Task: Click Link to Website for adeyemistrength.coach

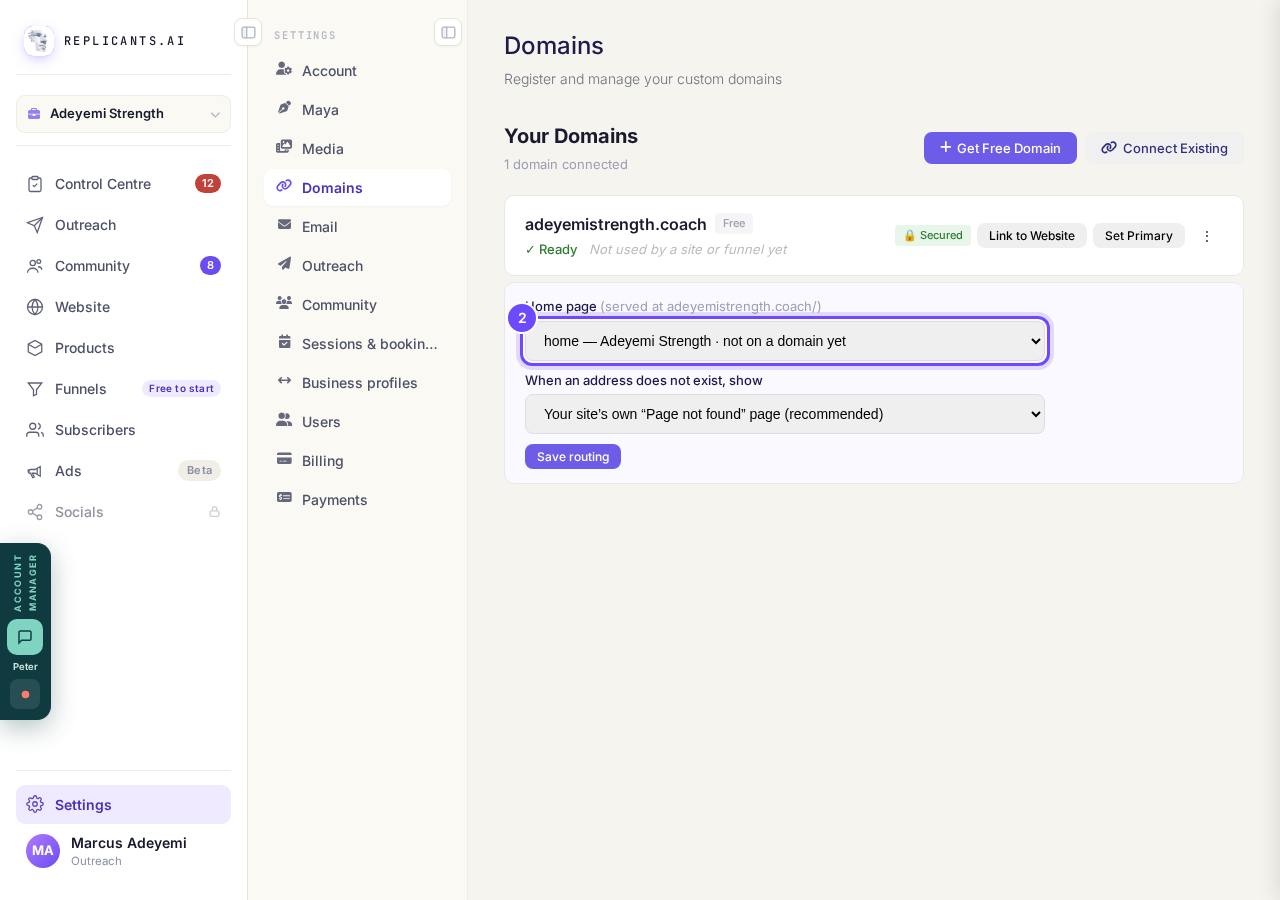Action: point(1032,236)
